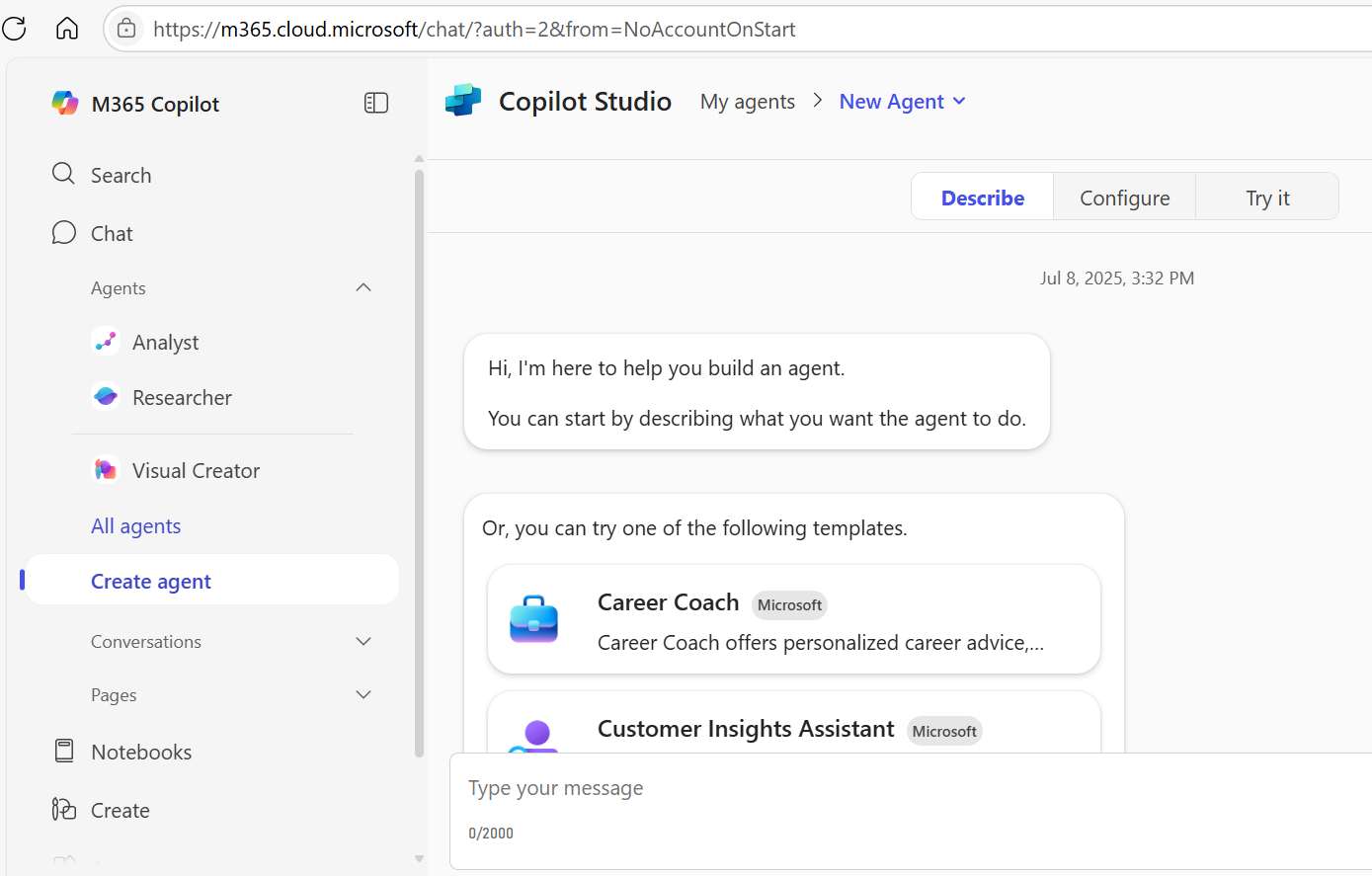
Task: Click sidebar scroll down arrow
Action: coord(419,859)
